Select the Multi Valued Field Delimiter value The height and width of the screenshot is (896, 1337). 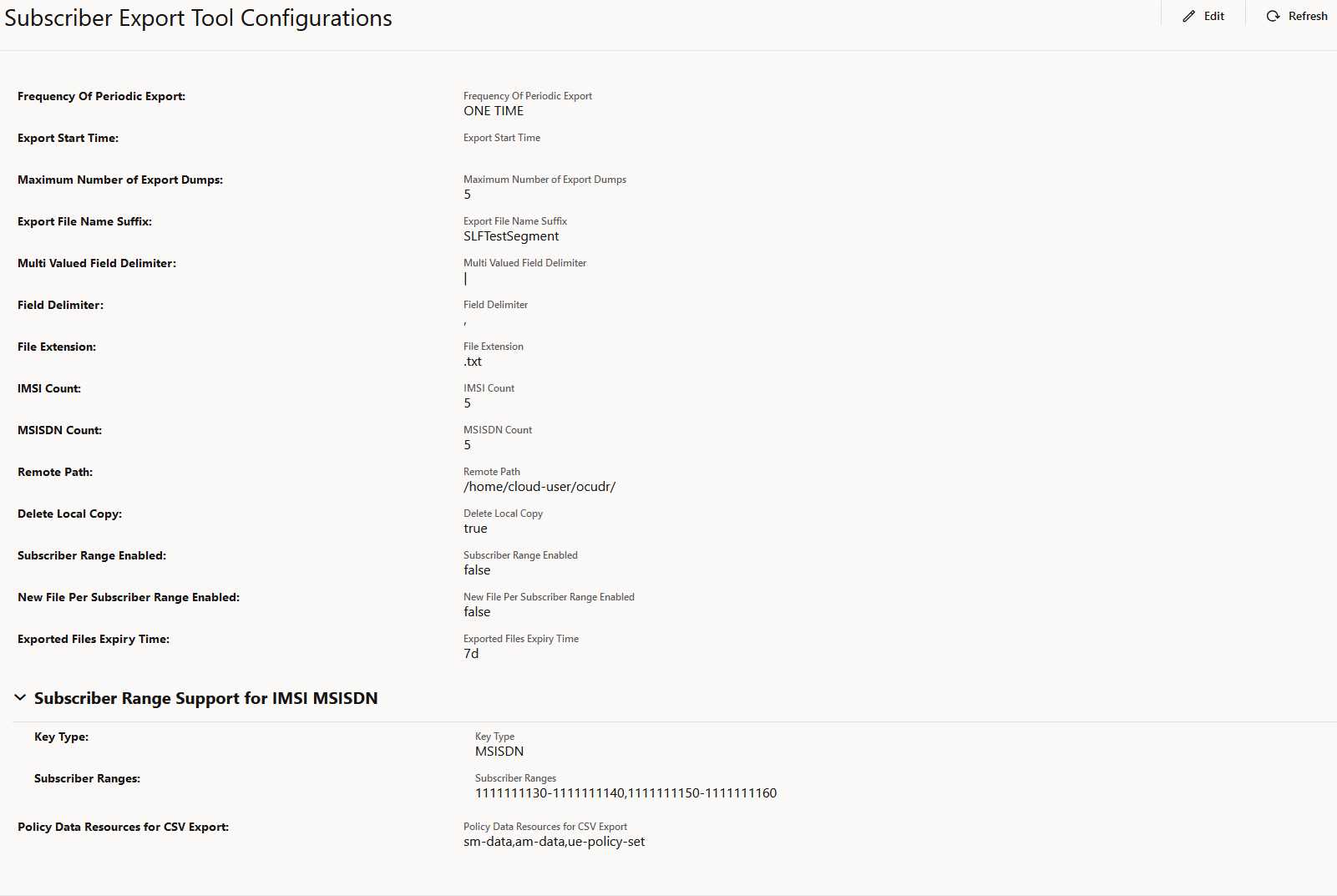466,278
